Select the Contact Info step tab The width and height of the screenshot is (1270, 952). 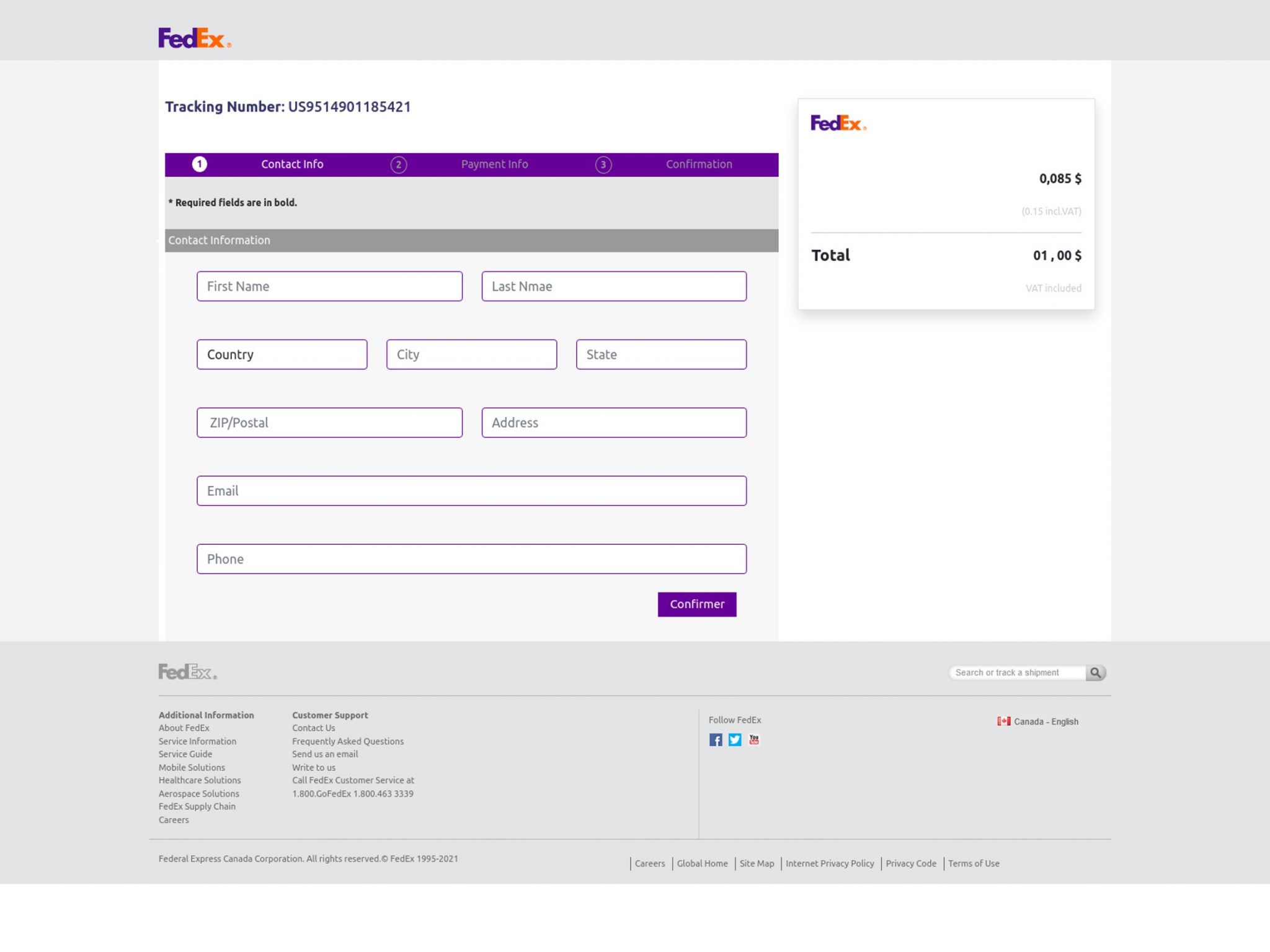[291, 164]
